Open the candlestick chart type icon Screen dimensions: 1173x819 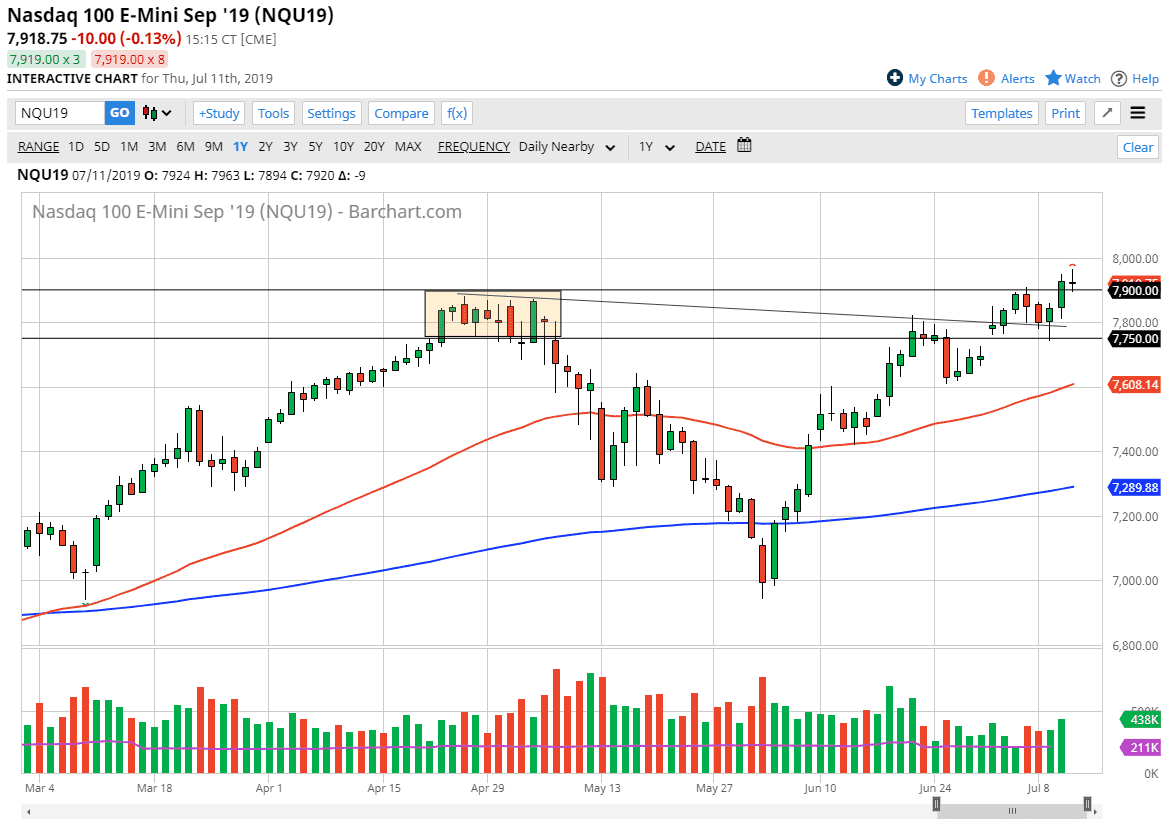click(x=148, y=113)
